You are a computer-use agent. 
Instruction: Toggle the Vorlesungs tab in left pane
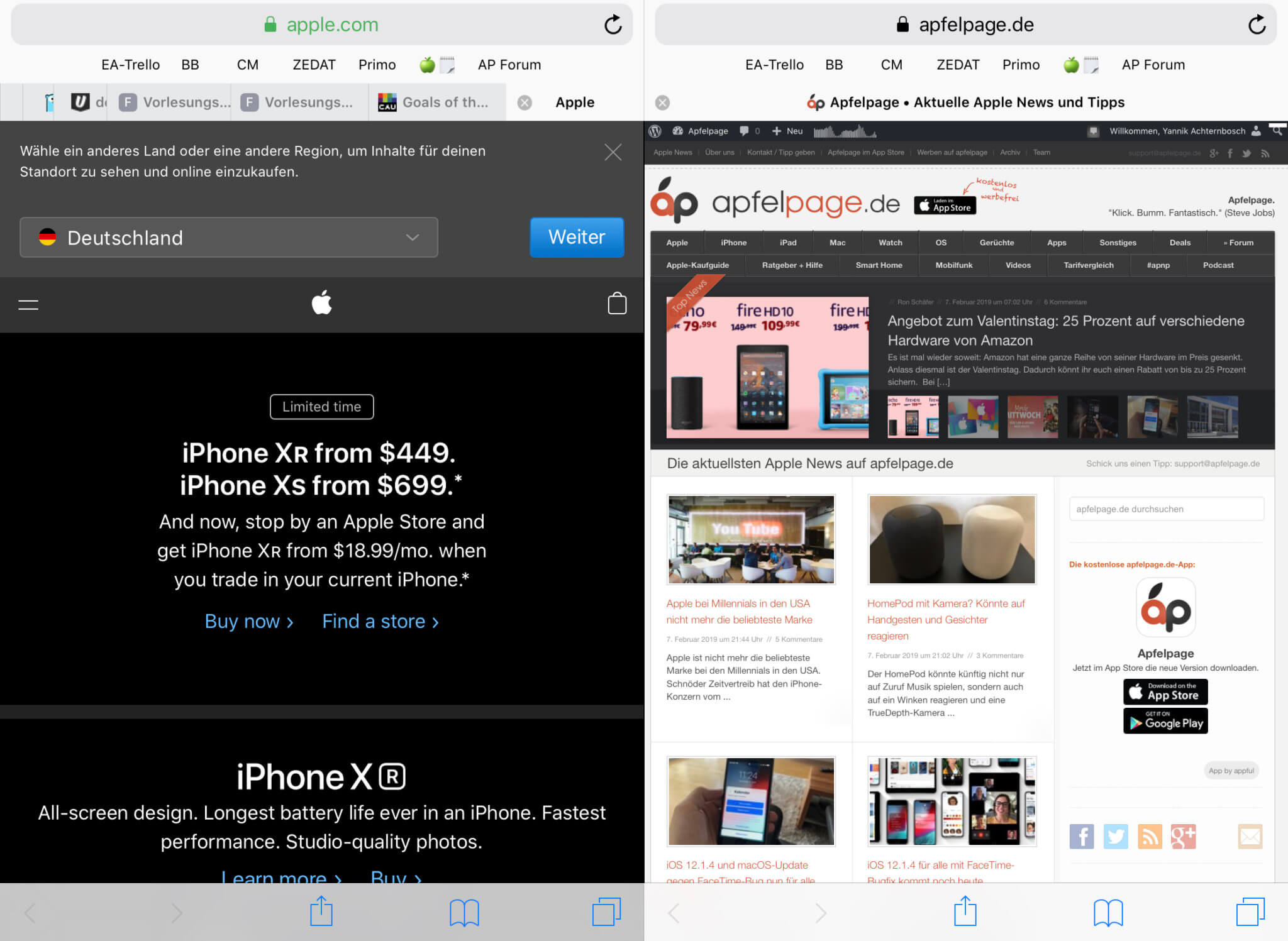click(x=174, y=101)
